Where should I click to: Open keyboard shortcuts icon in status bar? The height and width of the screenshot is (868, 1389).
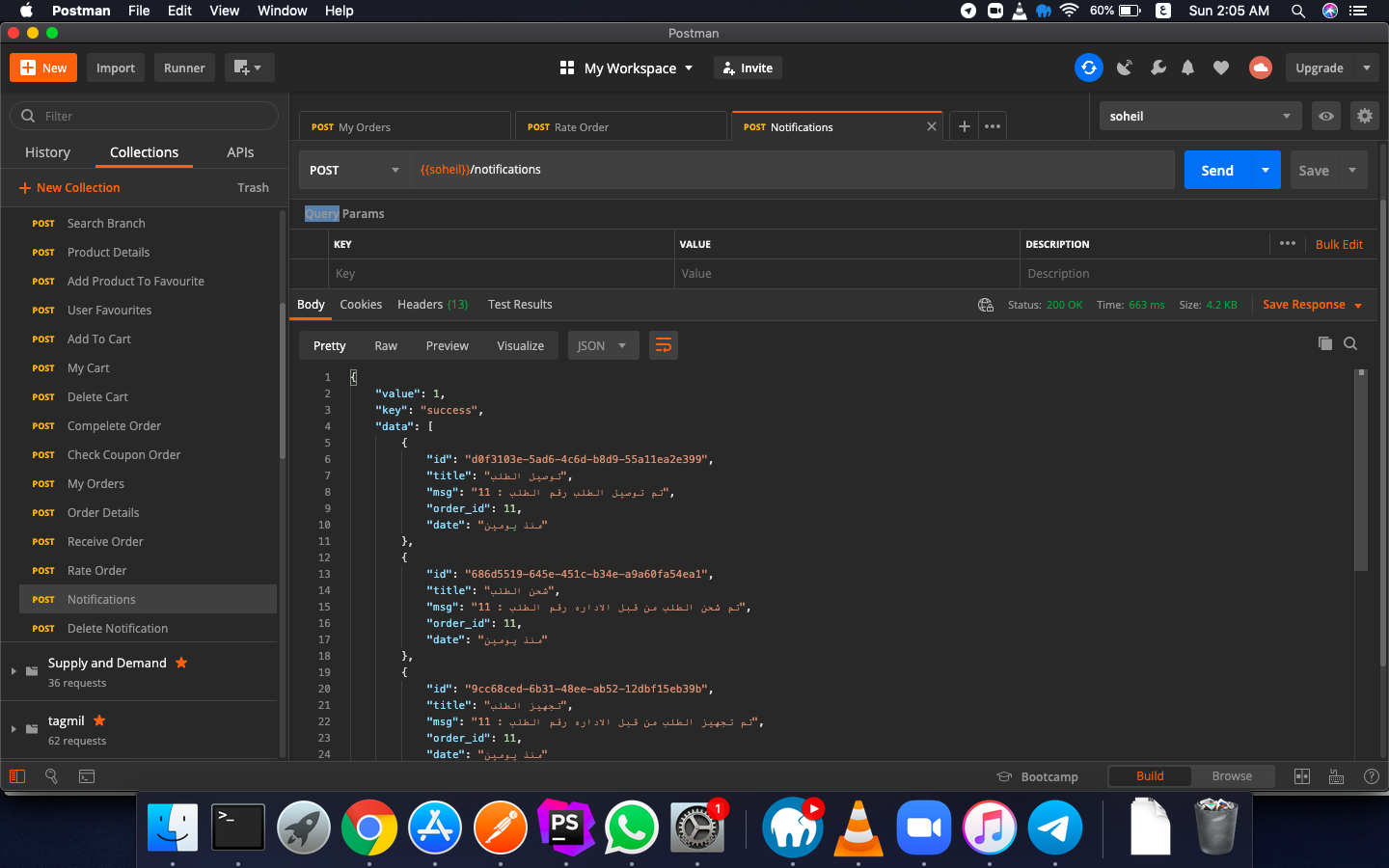coord(1337,776)
